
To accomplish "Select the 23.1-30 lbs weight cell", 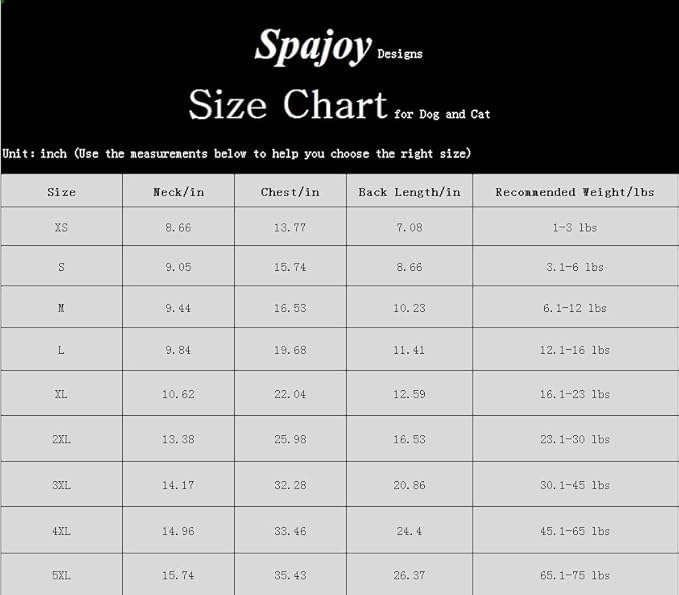I will [x=575, y=439].
